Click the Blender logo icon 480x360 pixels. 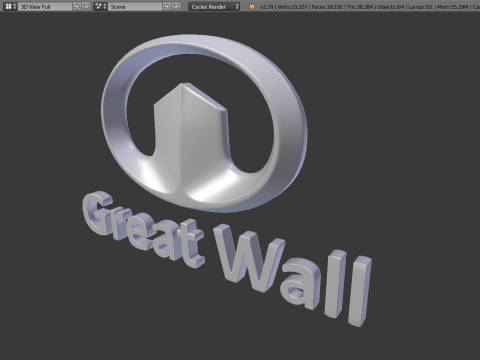252,6
